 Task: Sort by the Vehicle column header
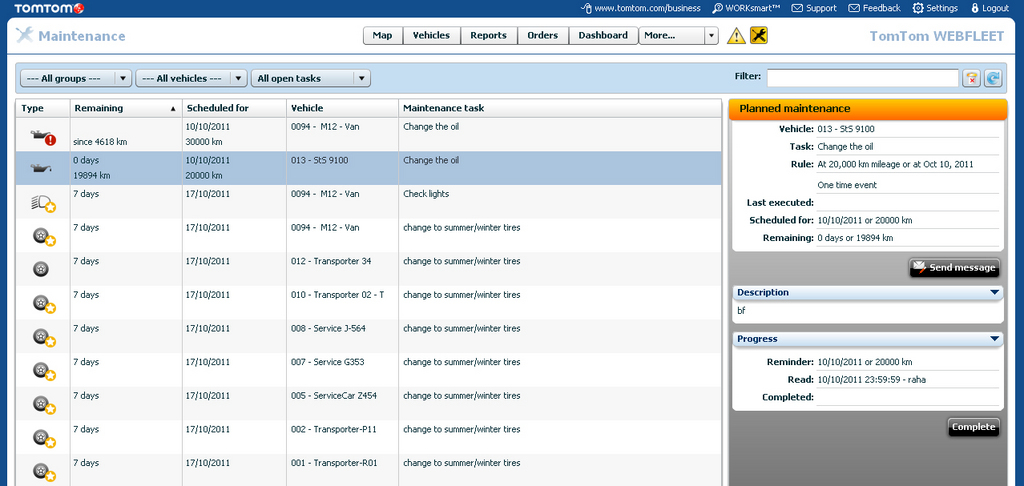click(343, 108)
